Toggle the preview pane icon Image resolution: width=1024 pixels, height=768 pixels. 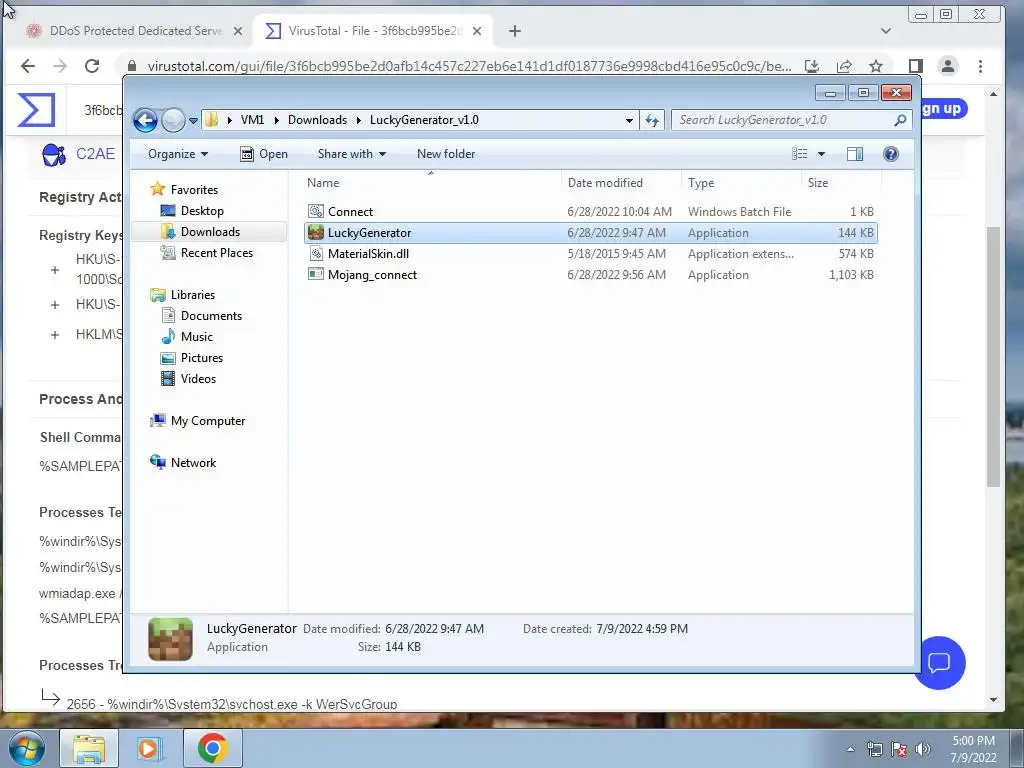pyautogui.click(x=855, y=154)
